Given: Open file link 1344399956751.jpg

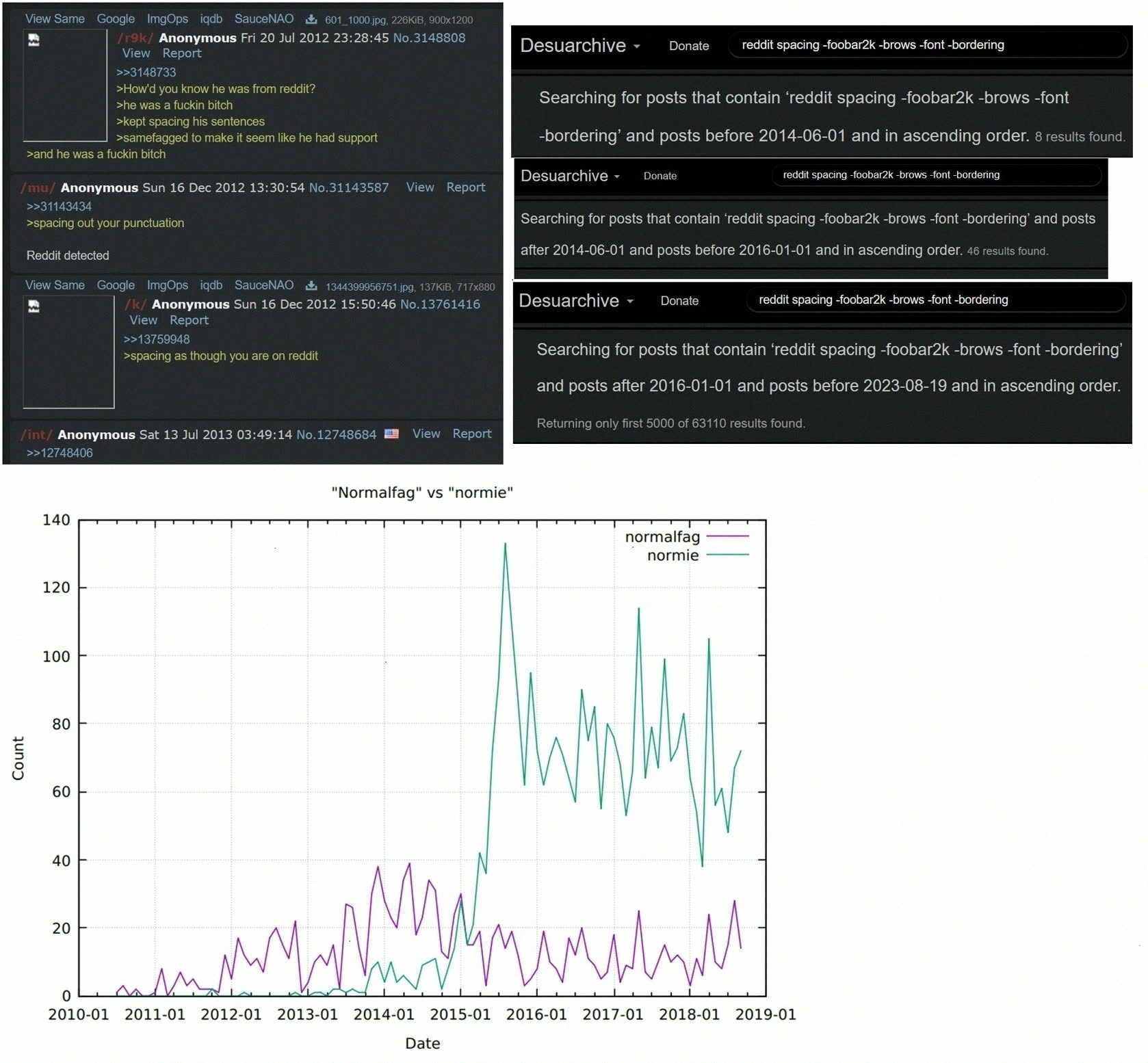Looking at the screenshot, I should (369, 287).
